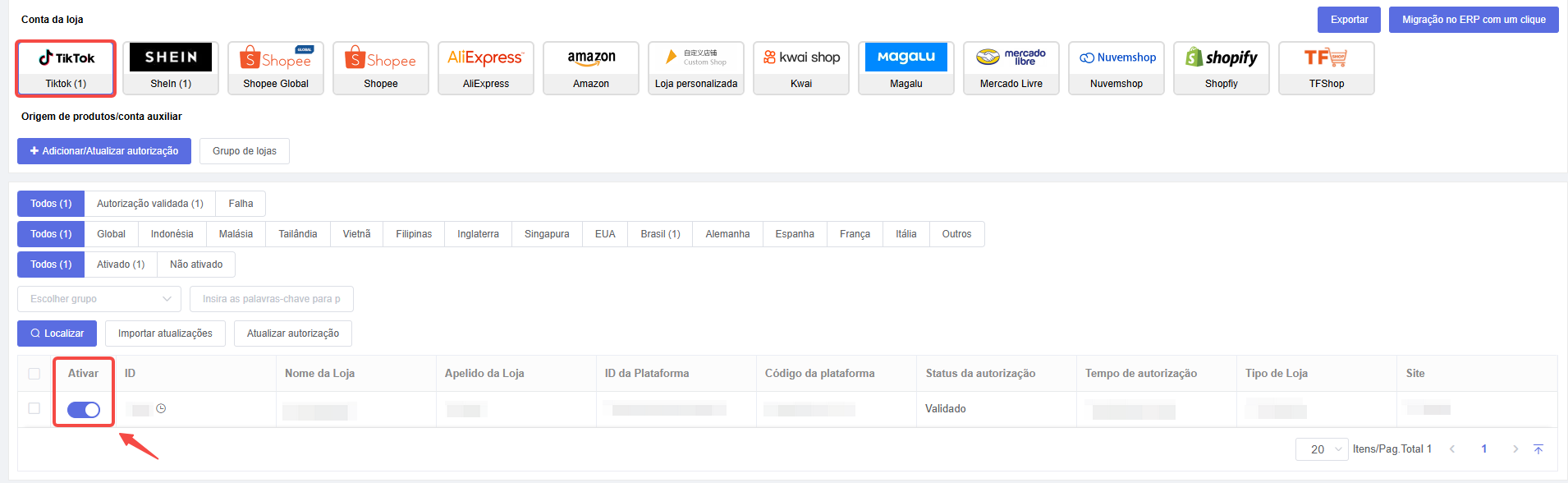Image resolution: width=1568 pixels, height=483 pixels.
Task: Click Importar atualizações button
Action: pyautogui.click(x=165, y=333)
